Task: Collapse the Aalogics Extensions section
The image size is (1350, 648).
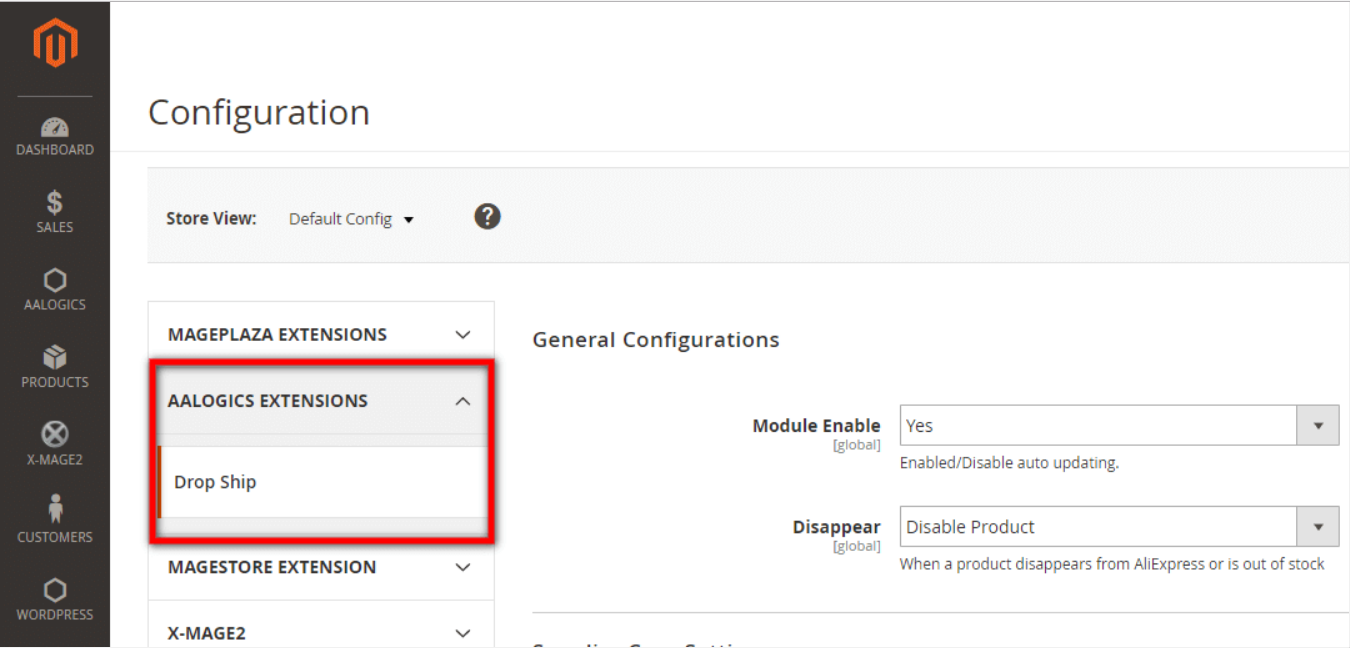Action: tap(320, 401)
